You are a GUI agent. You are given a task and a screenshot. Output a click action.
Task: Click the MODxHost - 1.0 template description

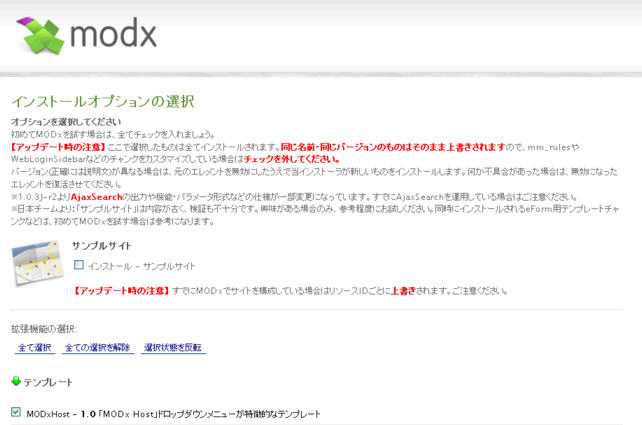click(x=173, y=414)
